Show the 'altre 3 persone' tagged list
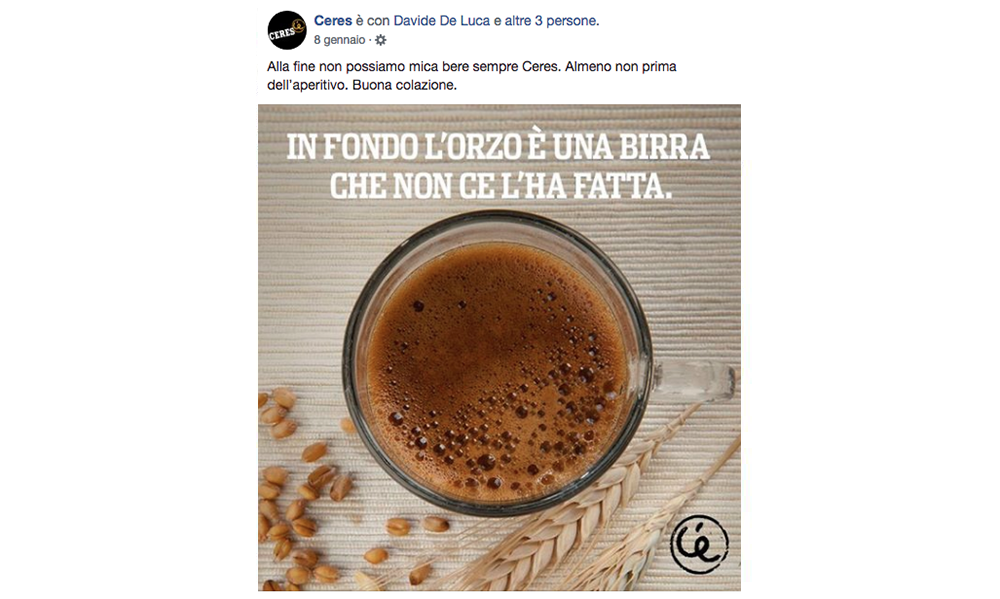 [x=552, y=20]
